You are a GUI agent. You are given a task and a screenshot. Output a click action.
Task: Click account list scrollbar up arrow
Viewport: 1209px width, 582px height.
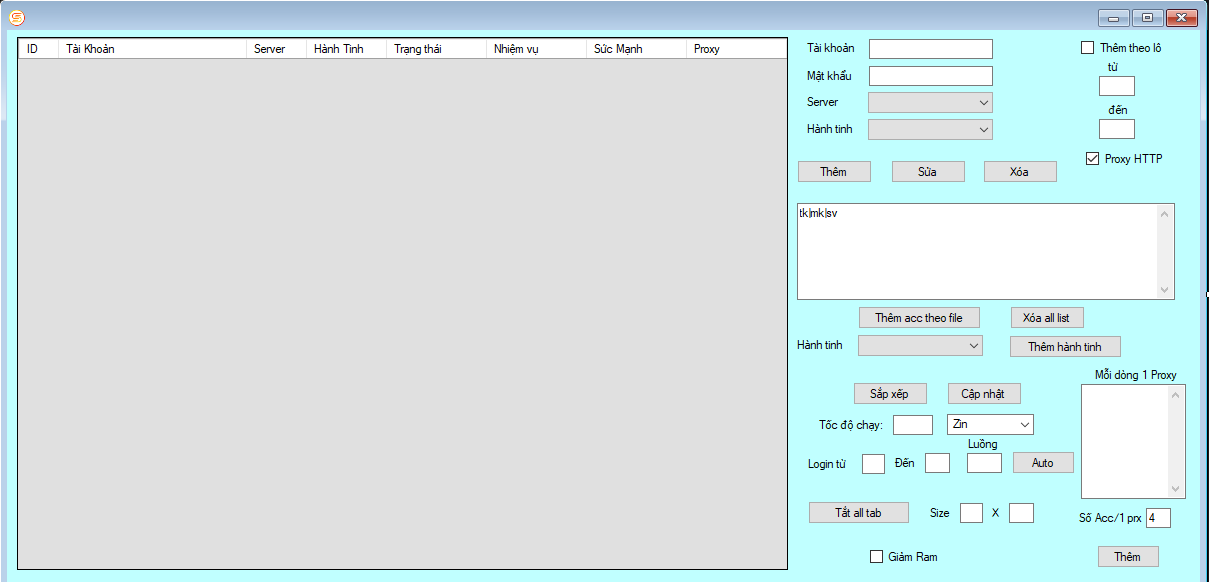1165,213
